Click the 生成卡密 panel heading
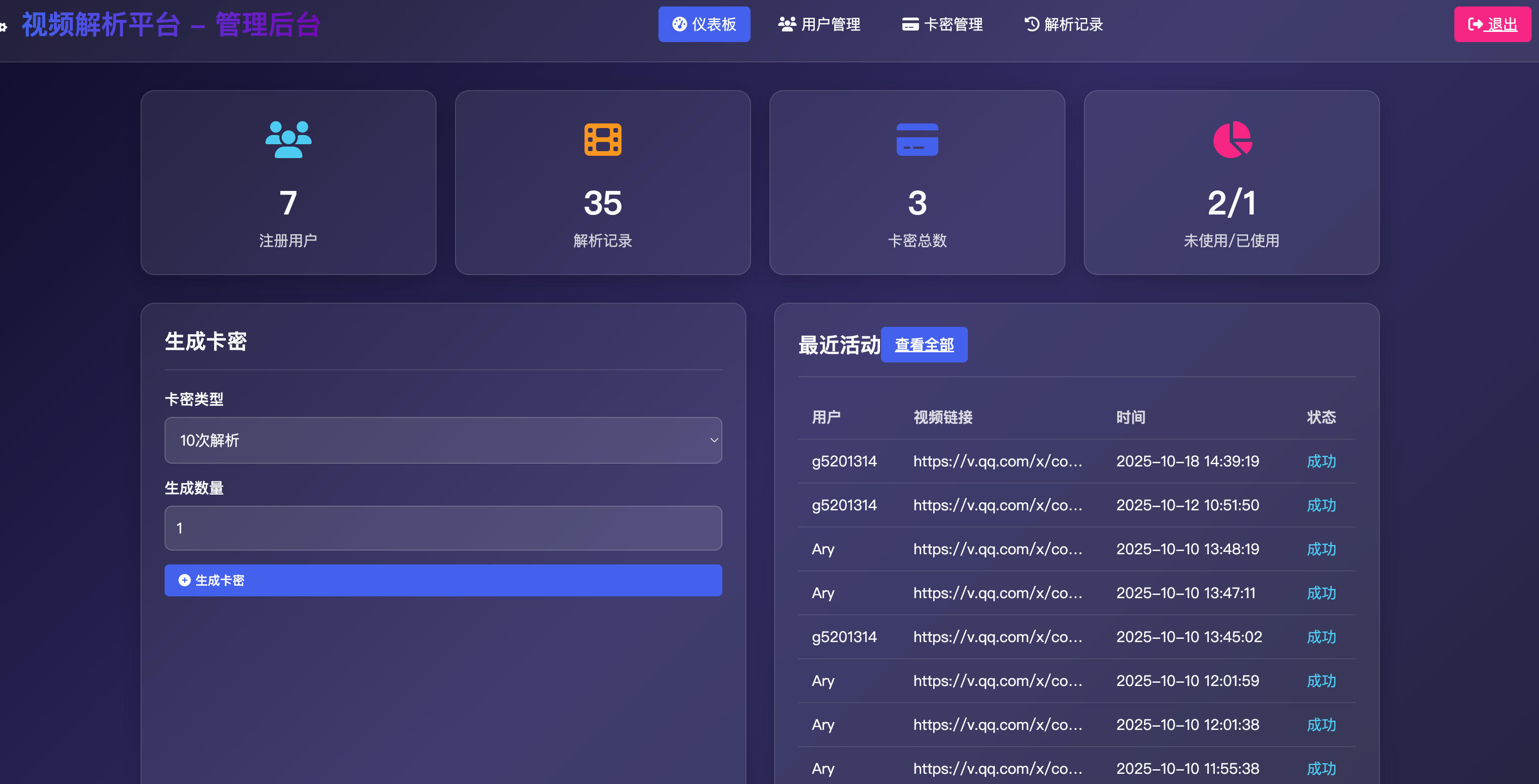The width and height of the screenshot is (1539, 784). [x=205, y=342]
